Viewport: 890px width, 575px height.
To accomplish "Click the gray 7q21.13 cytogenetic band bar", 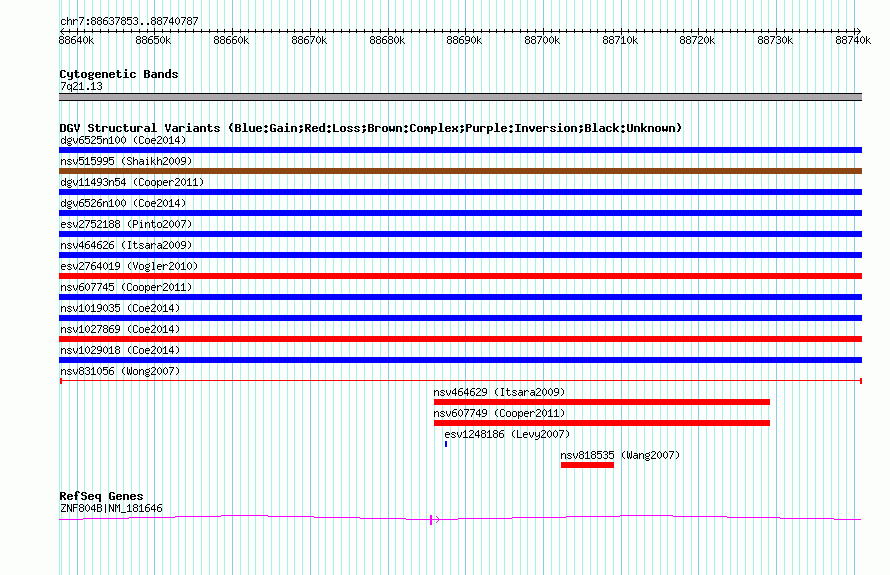I will (x=460, y=97).
